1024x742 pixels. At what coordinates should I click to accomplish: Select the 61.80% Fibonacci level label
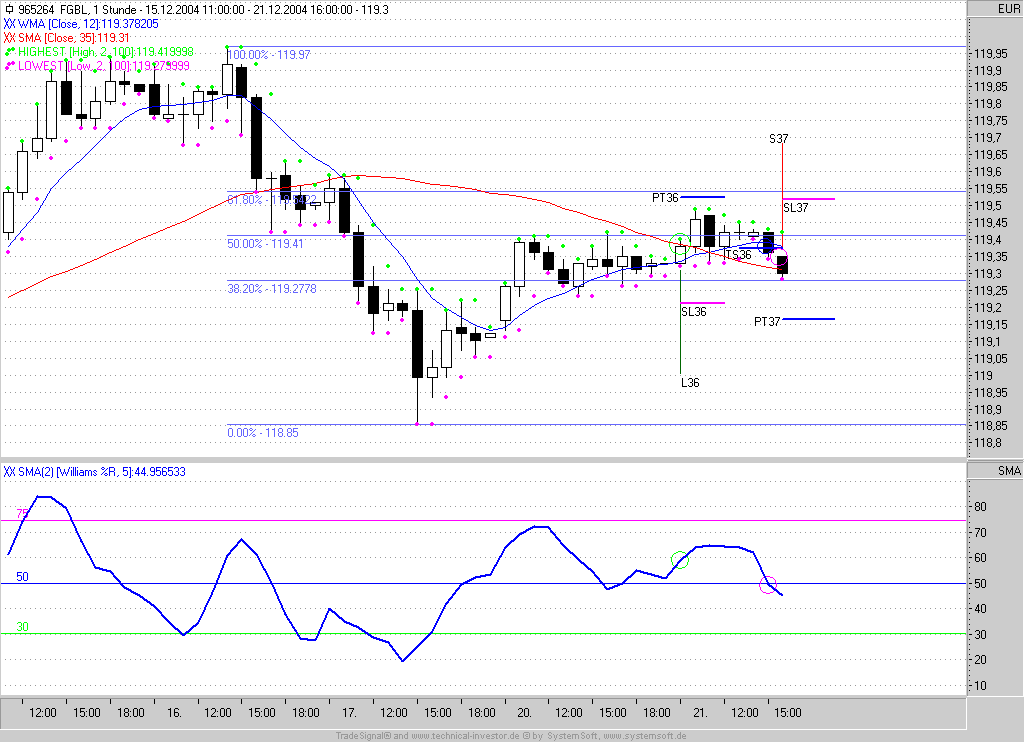[272, 199]
